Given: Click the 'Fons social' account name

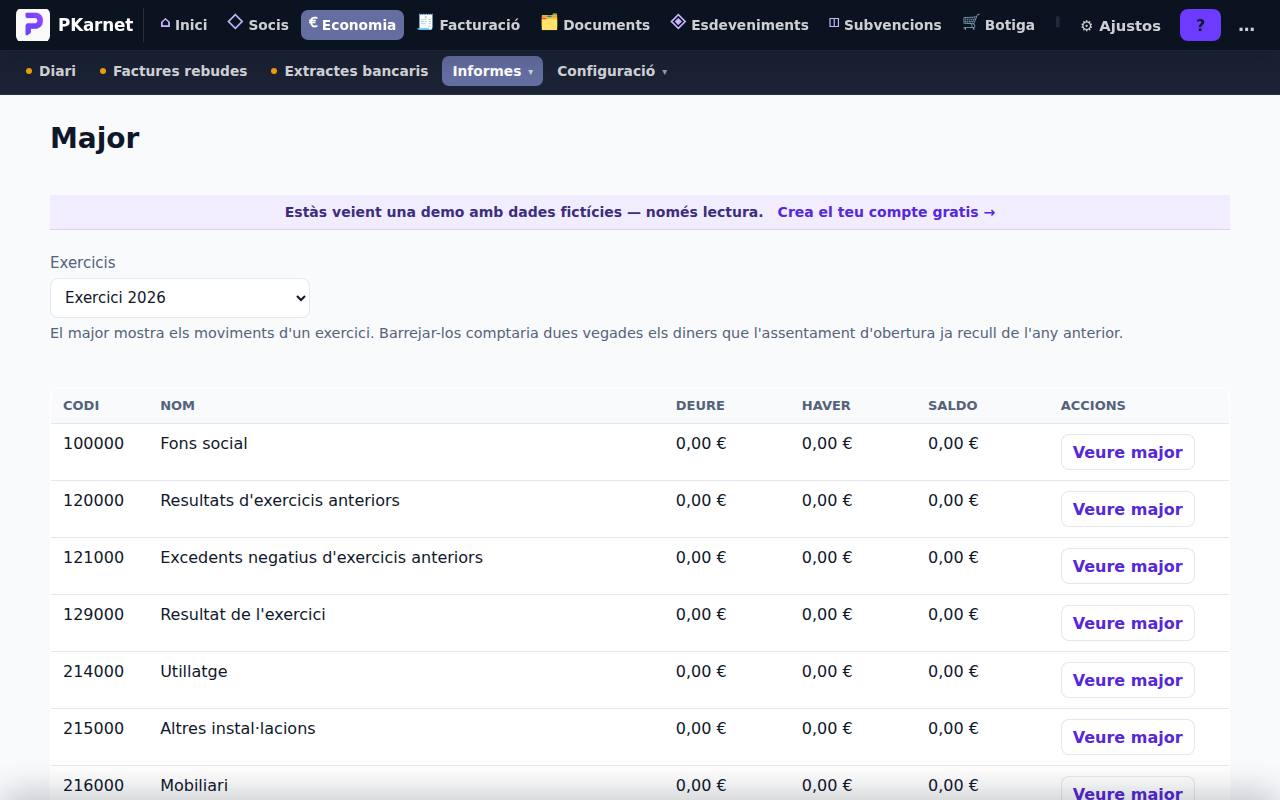Looking at the screenshot, I should click(x=204, y=443).
